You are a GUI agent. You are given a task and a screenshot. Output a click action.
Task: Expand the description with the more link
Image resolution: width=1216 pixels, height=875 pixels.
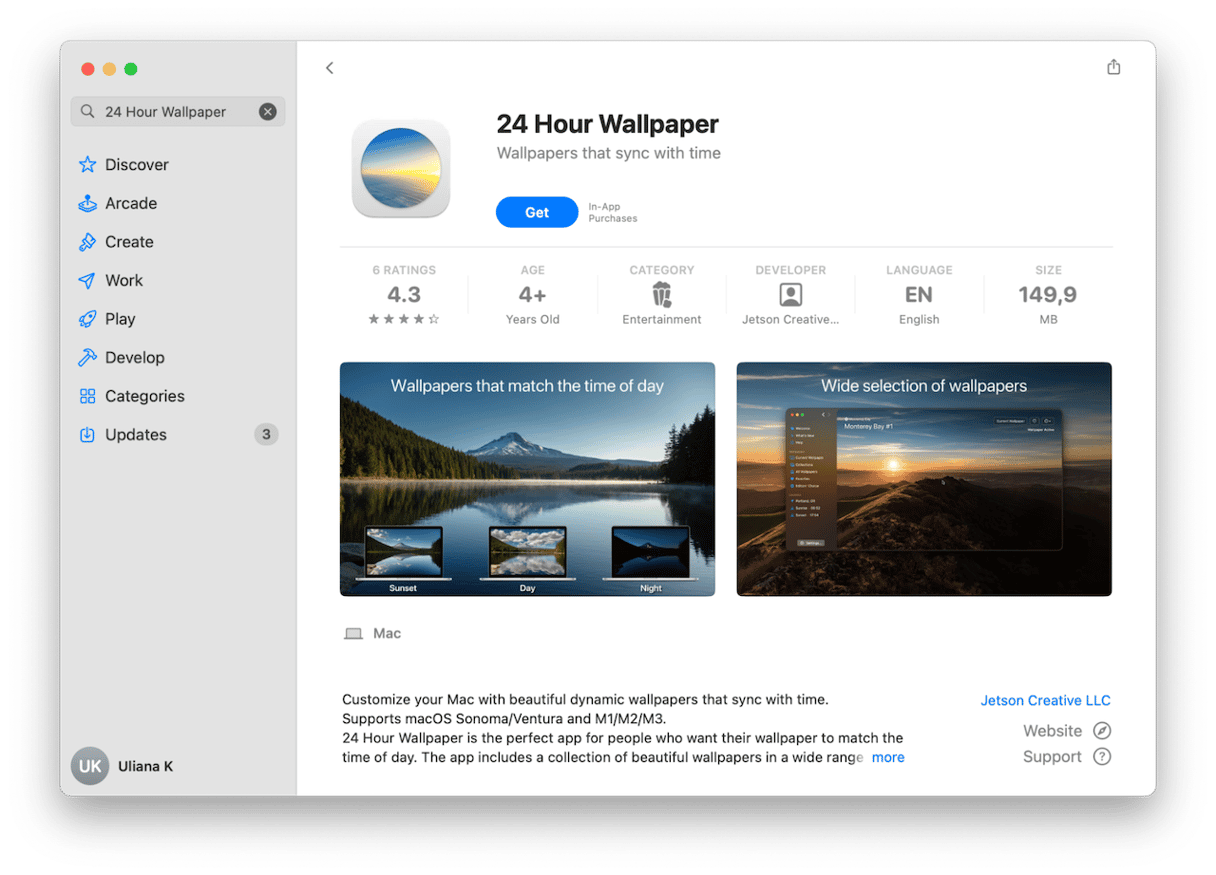888,758
